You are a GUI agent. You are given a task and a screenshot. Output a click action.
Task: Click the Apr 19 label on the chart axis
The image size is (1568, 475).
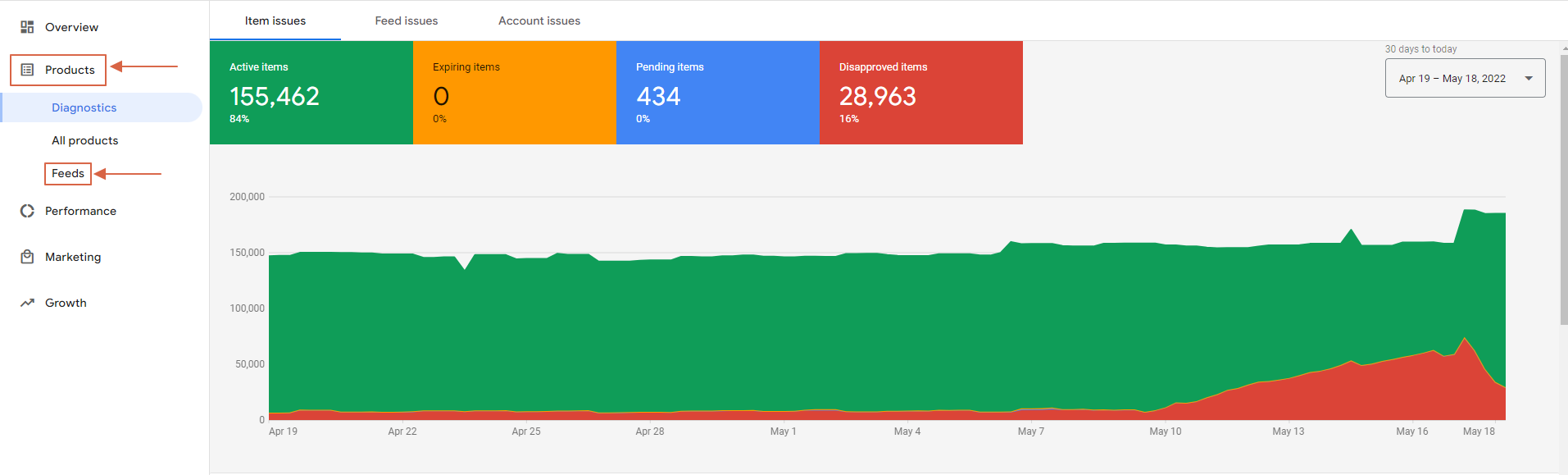coord(283,432)
